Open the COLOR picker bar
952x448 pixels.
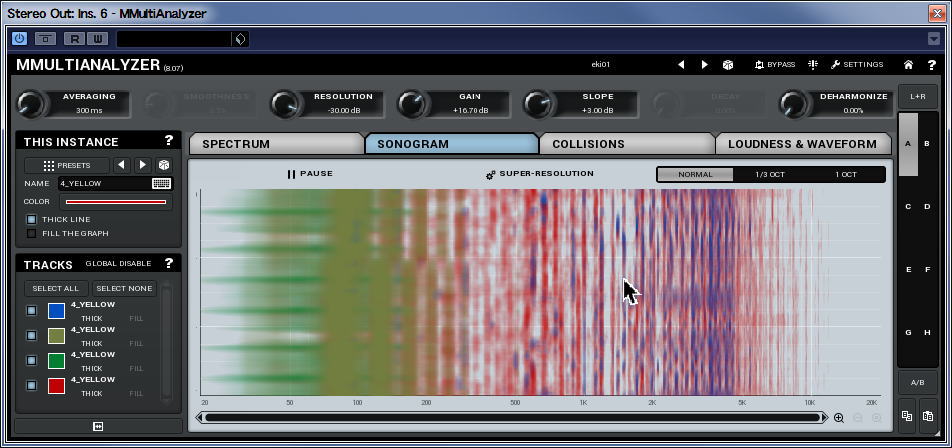coord(115,202)
